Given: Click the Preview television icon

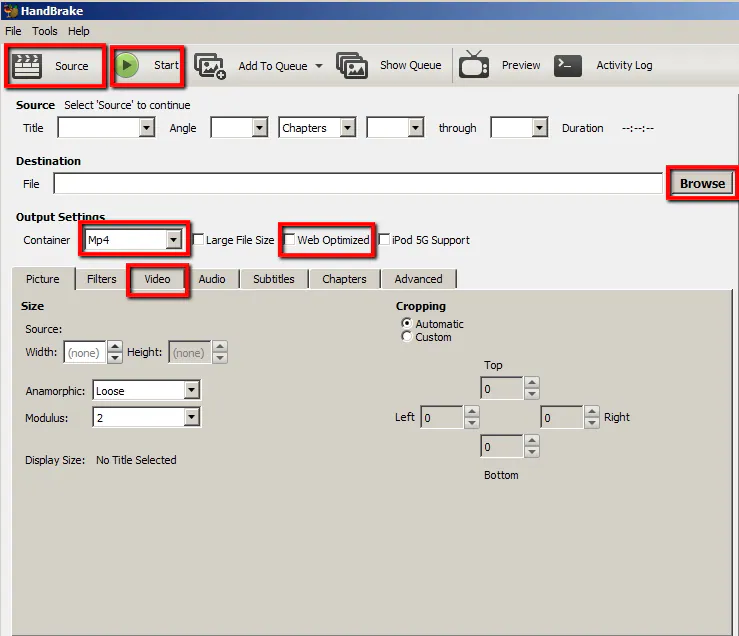Looking at the screenshot, I should pyautogui.click(x=474, y=64).
